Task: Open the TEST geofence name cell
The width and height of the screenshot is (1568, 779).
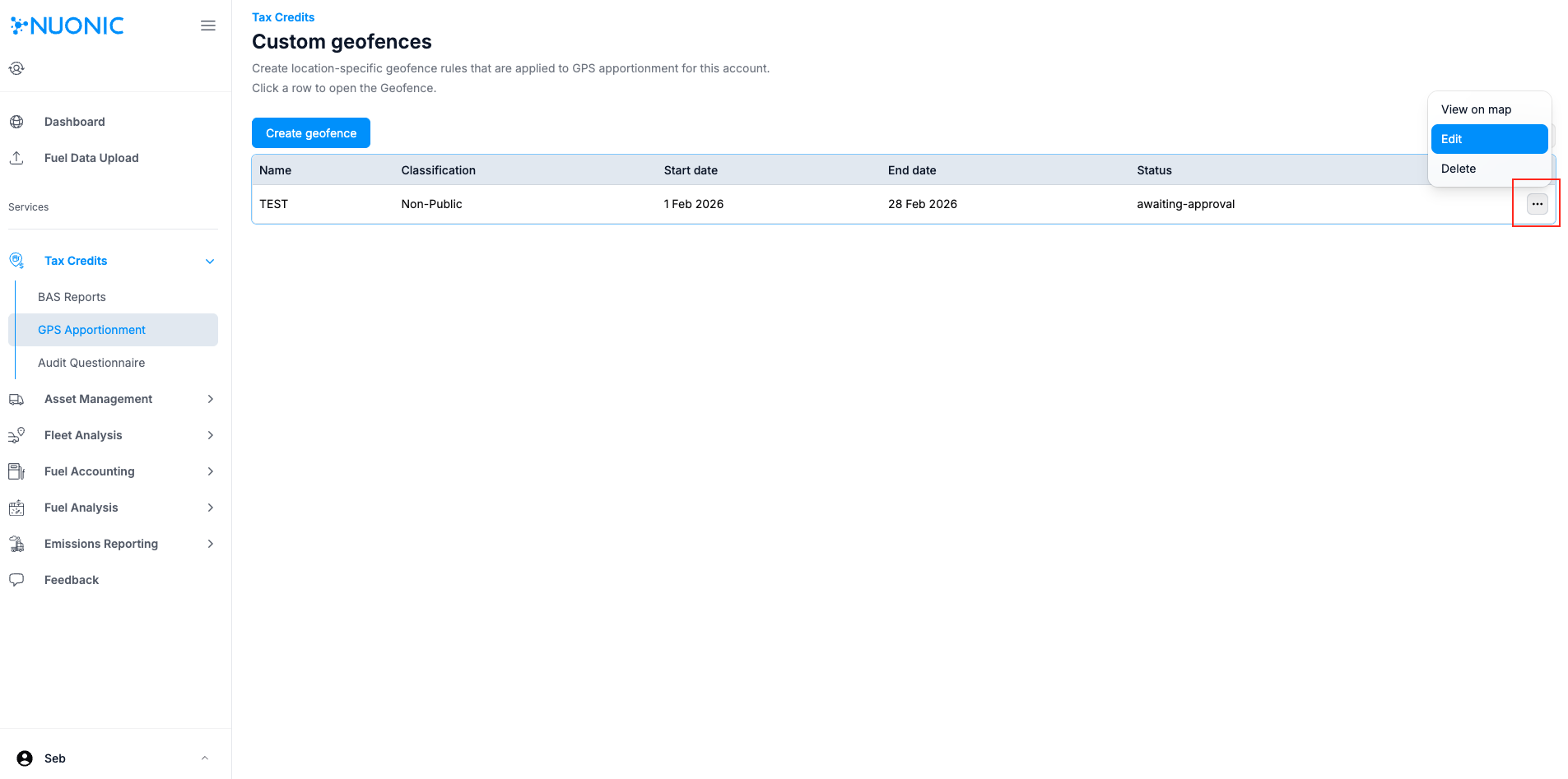Action: 274,204
